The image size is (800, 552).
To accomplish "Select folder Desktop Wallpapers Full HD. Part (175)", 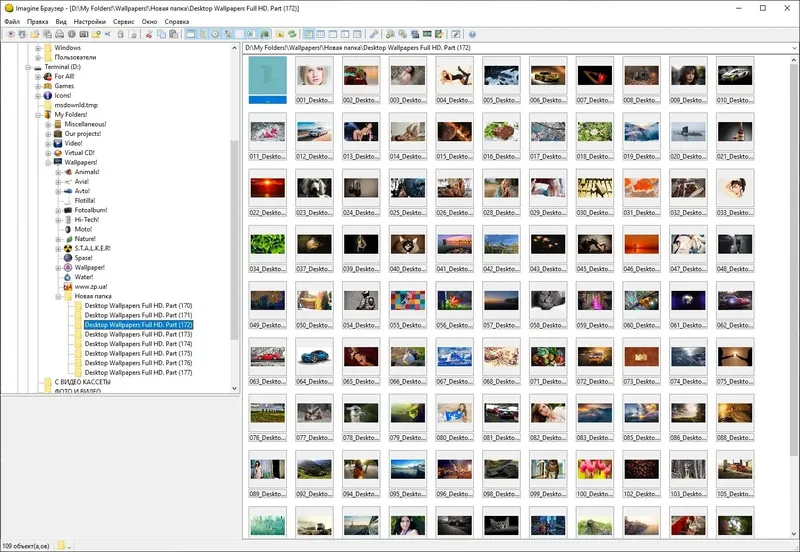I will coord(138,353).
